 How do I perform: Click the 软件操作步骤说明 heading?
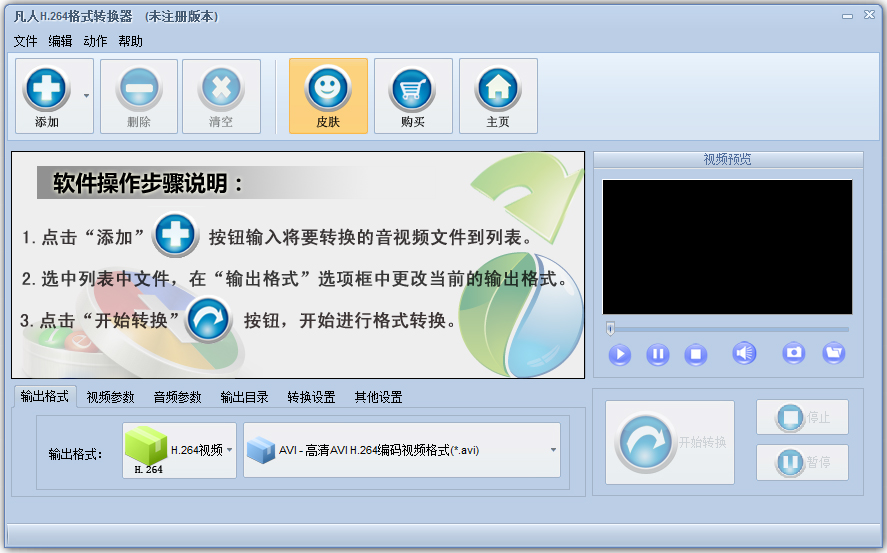tap(147, 183)
